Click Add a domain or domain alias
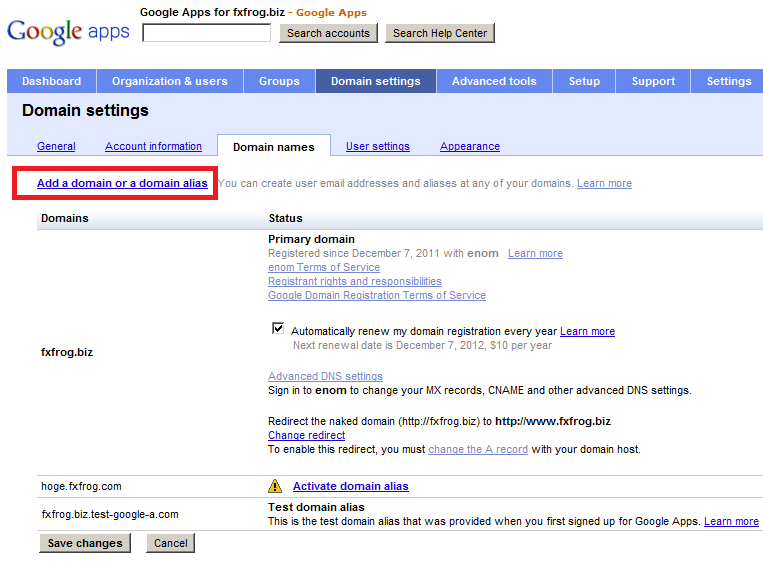This screenshot has height=571, width=763. 122,183
